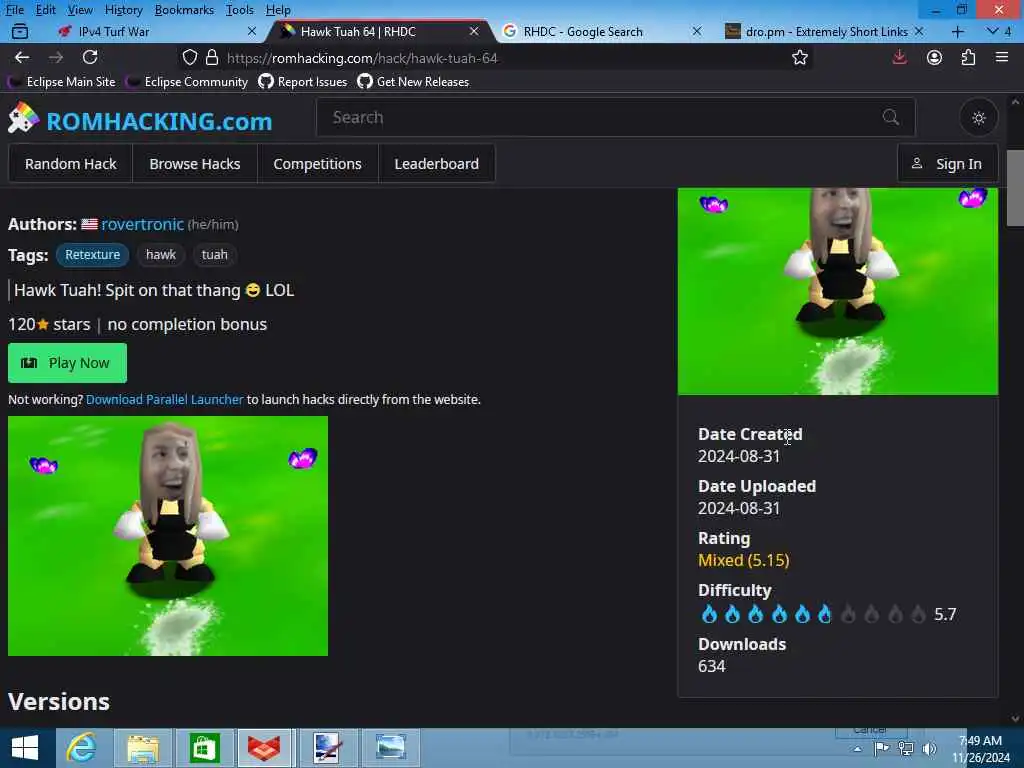The width and height of the screenshot is (1024, 768).
Task: Open the Download Parallel Launcher link
Action: tap(165, 400)
